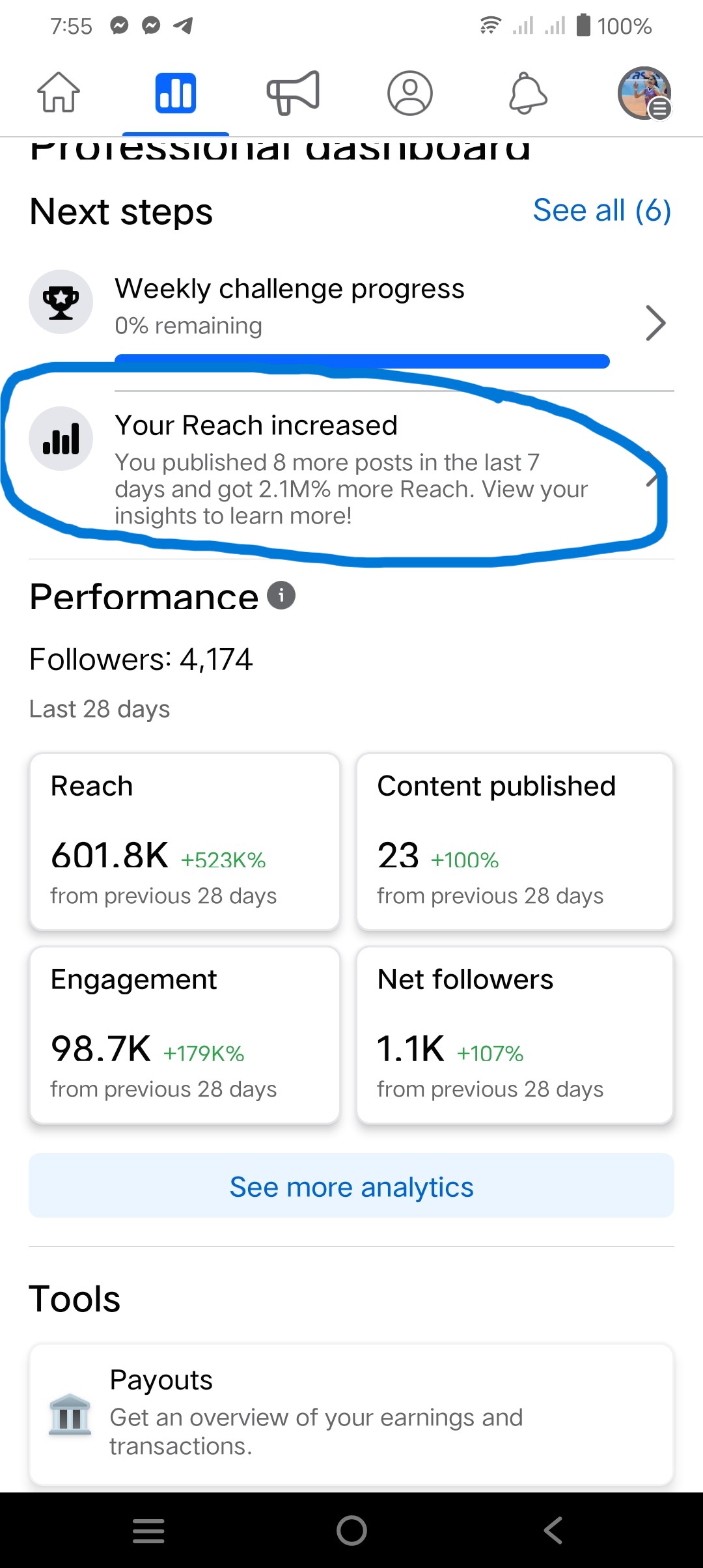Open the notifications bell

527,93
